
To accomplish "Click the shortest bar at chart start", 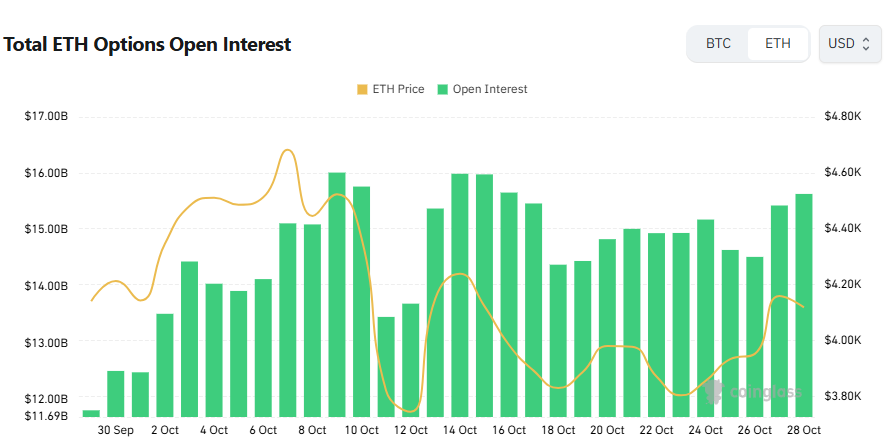I will (x=91, y=413).
